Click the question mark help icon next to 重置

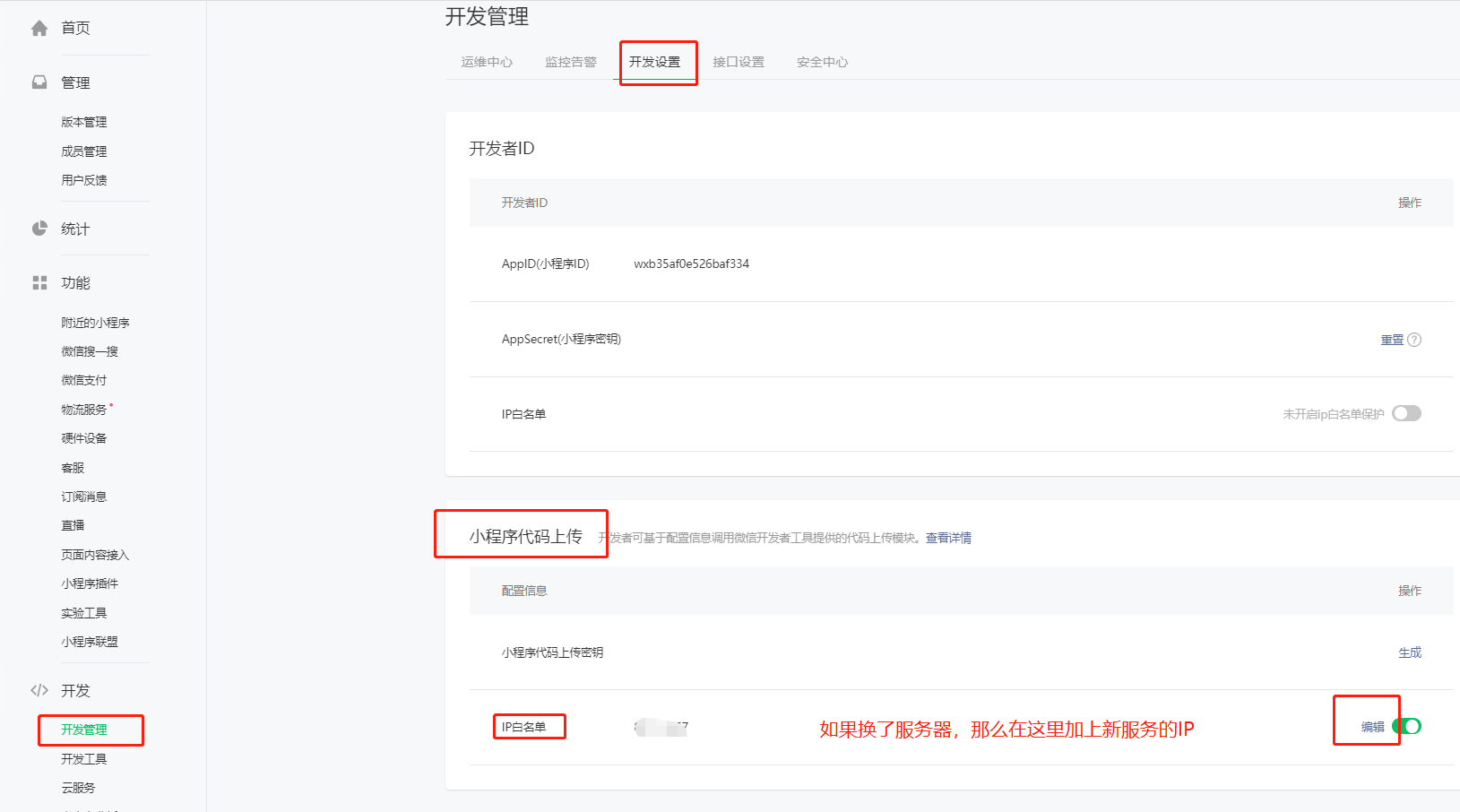[1414, 340]
